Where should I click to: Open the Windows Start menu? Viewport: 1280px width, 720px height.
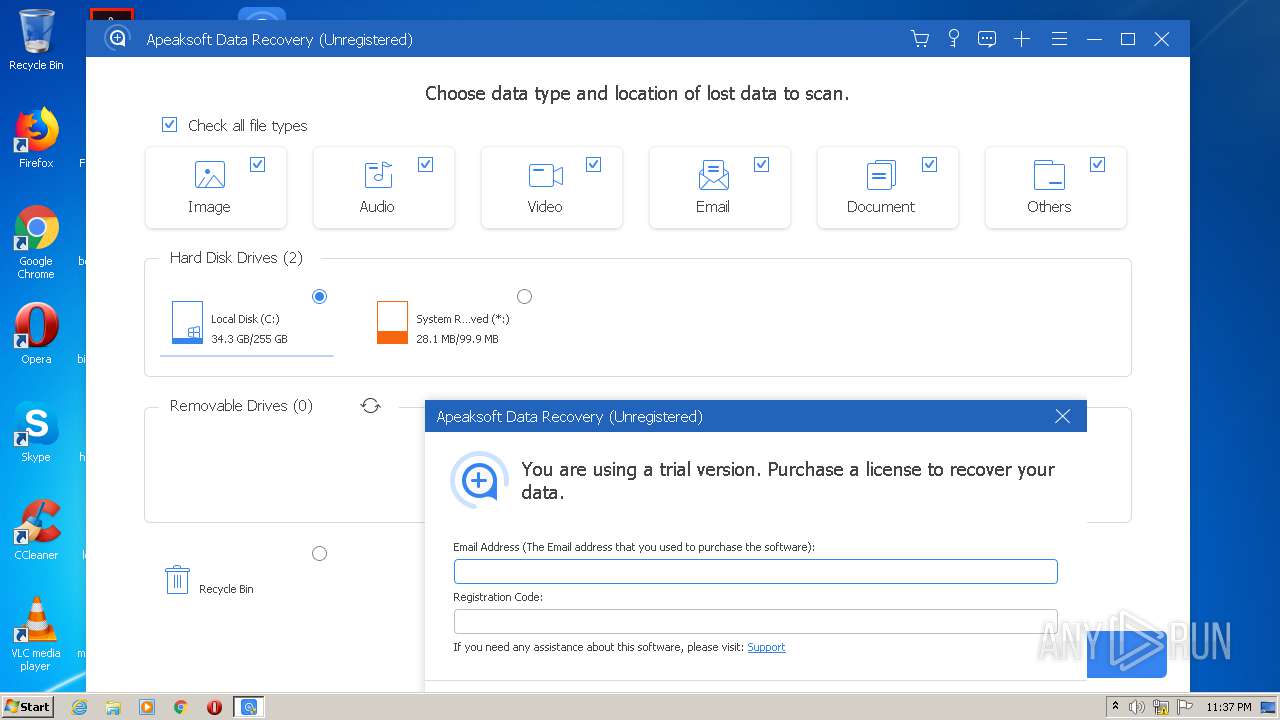click(27, 706)
